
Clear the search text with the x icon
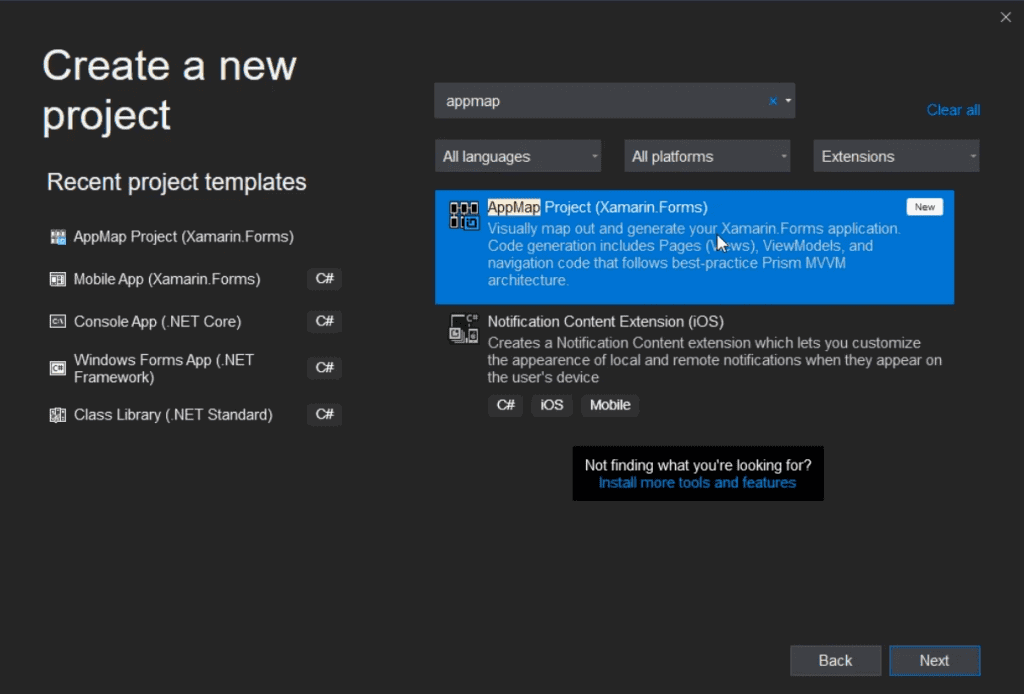773,101
